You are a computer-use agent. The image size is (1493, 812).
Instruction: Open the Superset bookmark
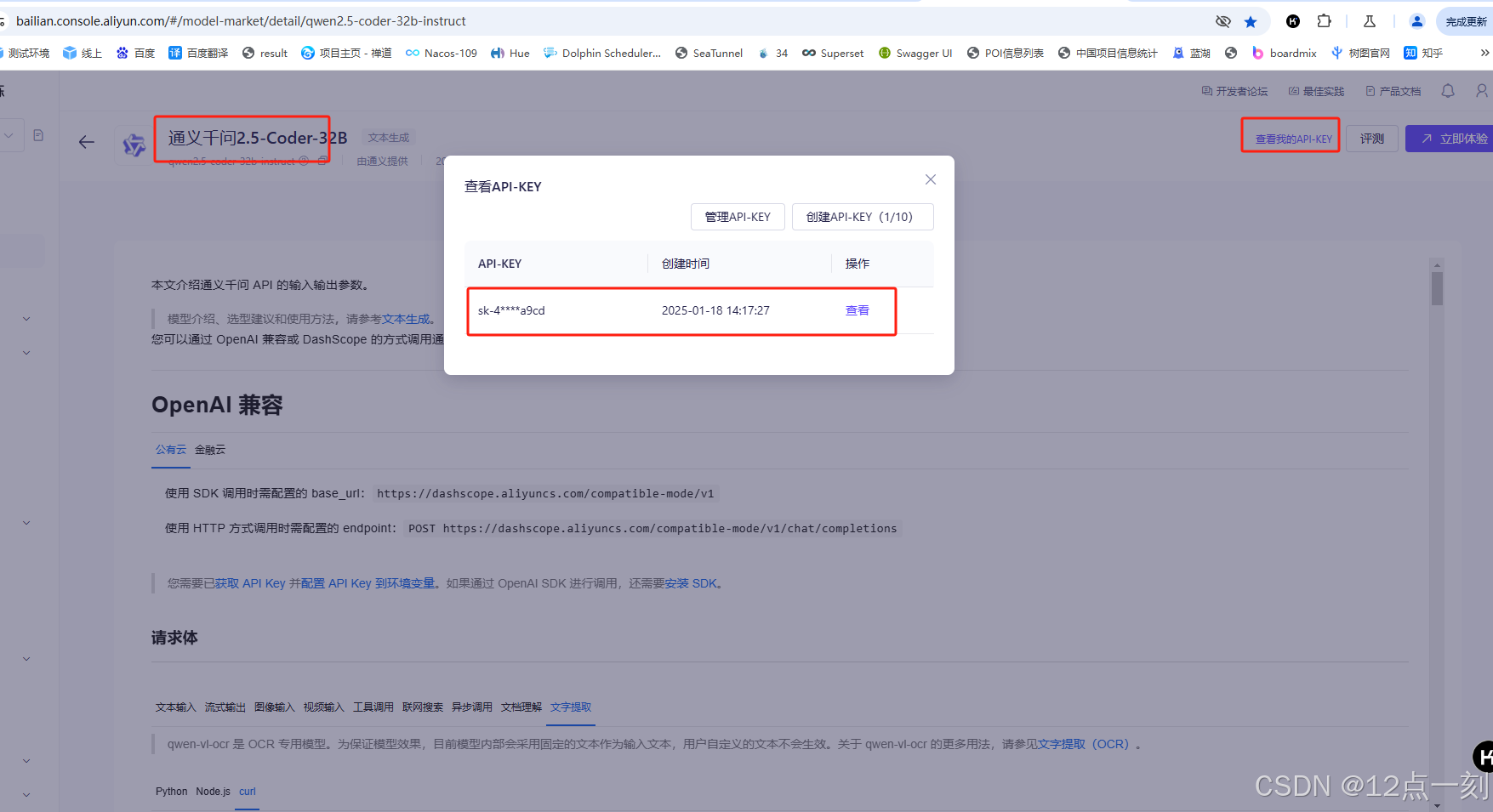833,53
